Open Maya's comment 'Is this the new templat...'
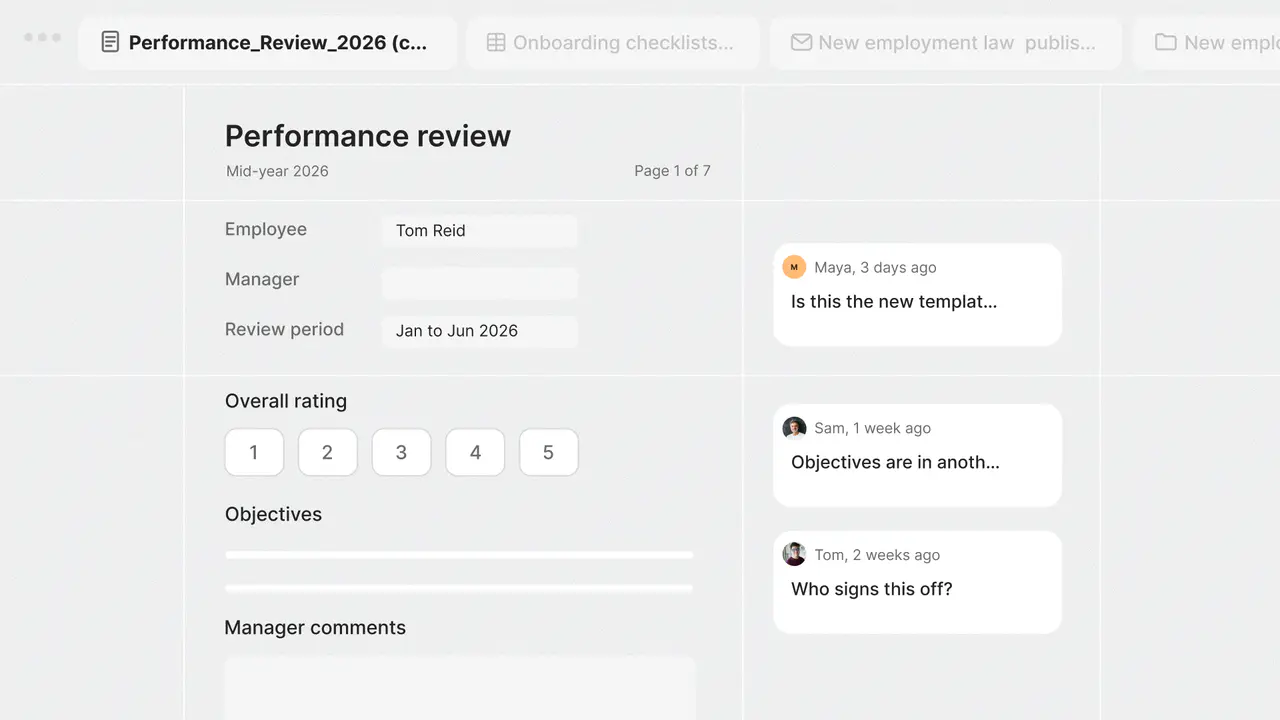1280x720 pixels. (917, 294)
